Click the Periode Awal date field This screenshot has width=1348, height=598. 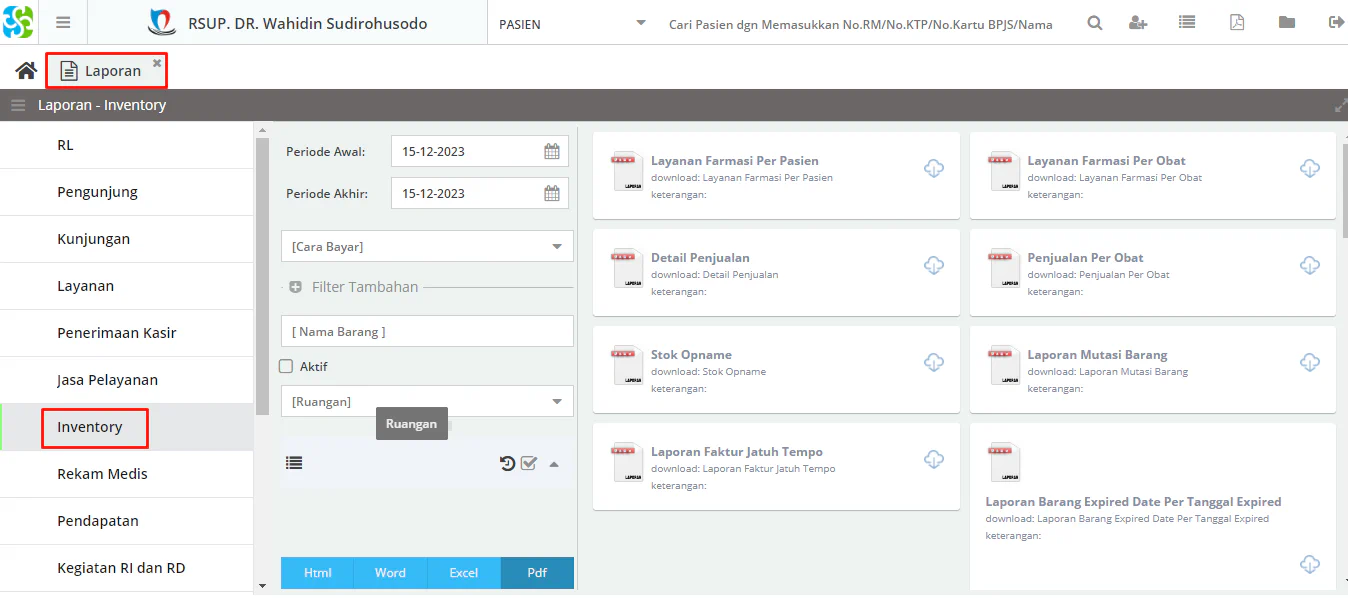[480, 152]
